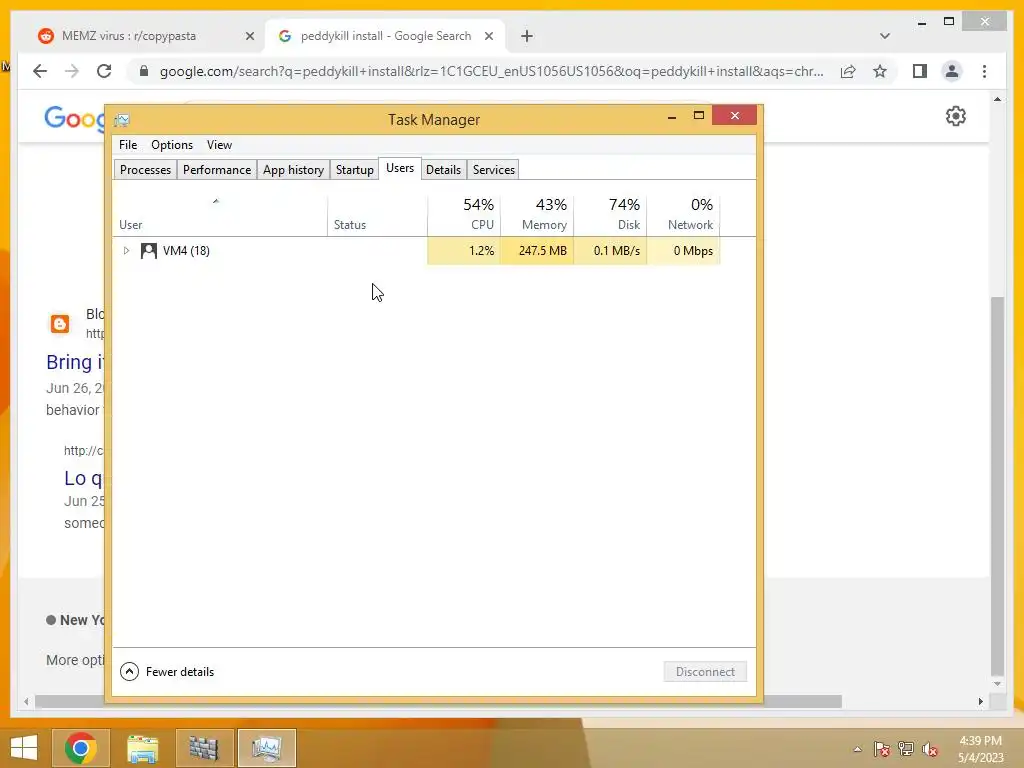Open the Chrome icon in the taskbar
This screenshot has width=1024, height=768.
[x=81, y=748]
